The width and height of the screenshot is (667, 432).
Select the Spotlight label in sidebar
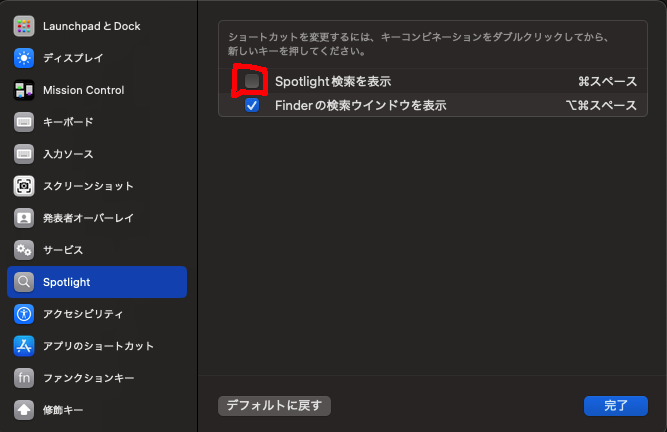pyautogui.click(x=66, y=282)
